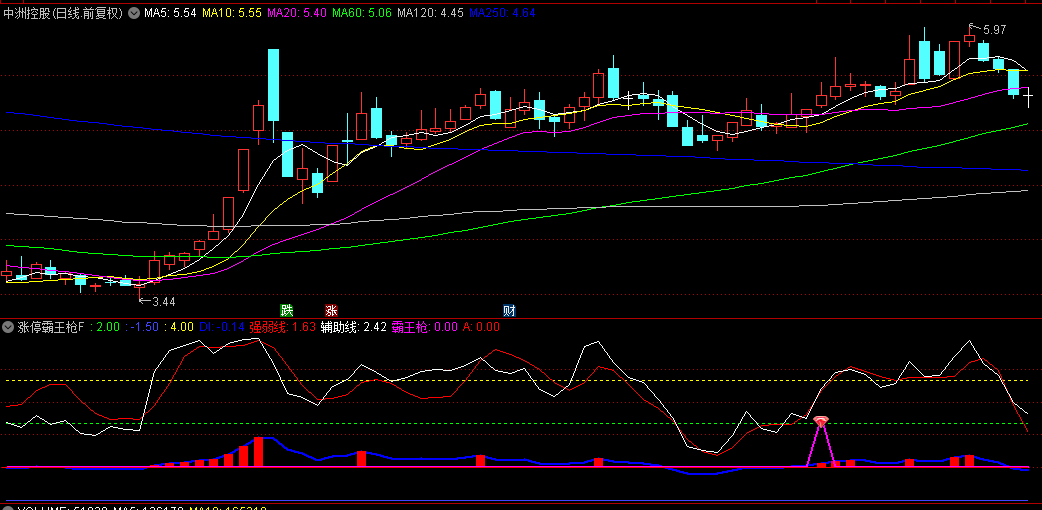Screen dimensions: 1042x510
Task: Open the dropdown arrow beside 涨停霸王枪F indicator
Action: click(8, 326)
